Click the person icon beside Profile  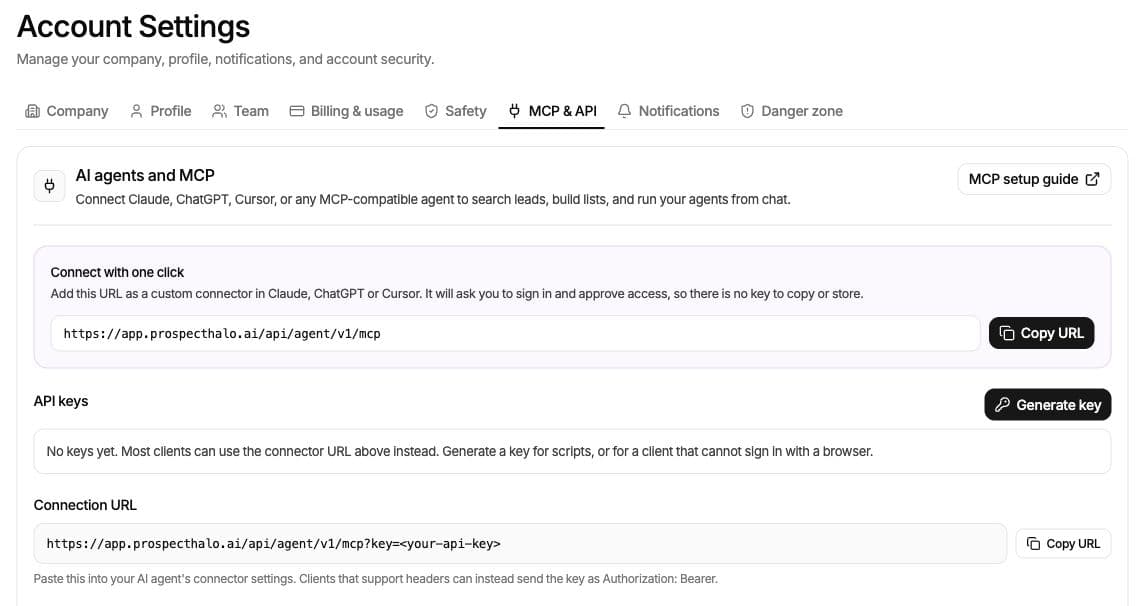coord(136,111)
